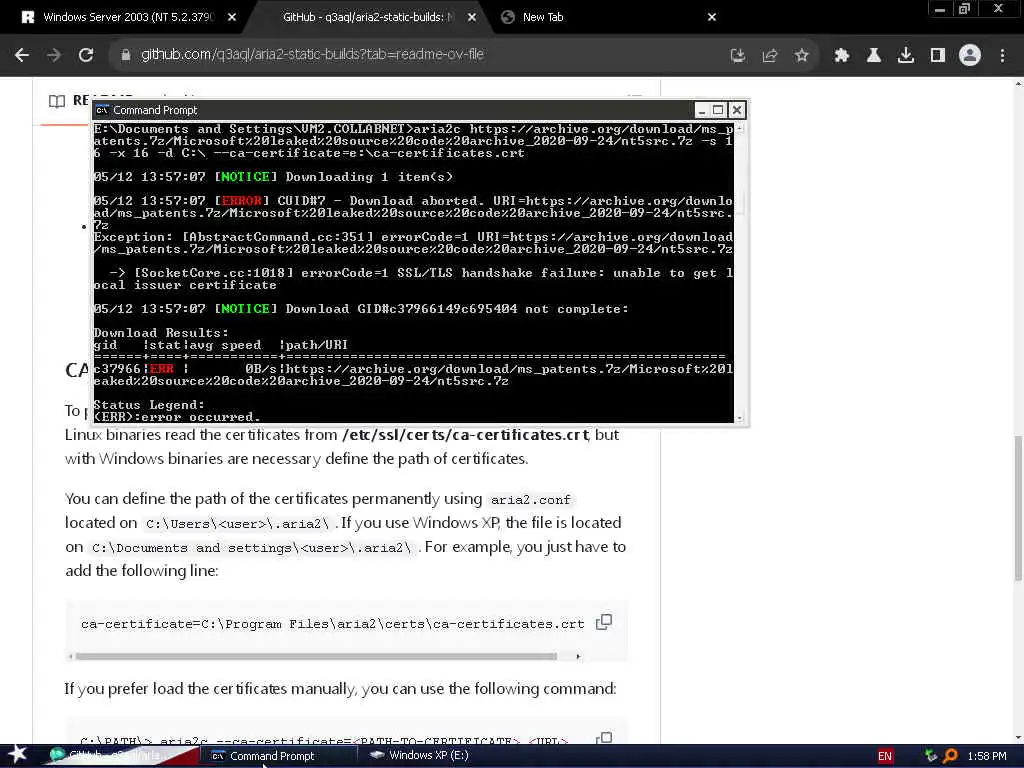The width and height of the screenshot is (1024, 768).
Task: Click the C:\Users\<user>\.aria2\ path text
Action: point(237,524)
